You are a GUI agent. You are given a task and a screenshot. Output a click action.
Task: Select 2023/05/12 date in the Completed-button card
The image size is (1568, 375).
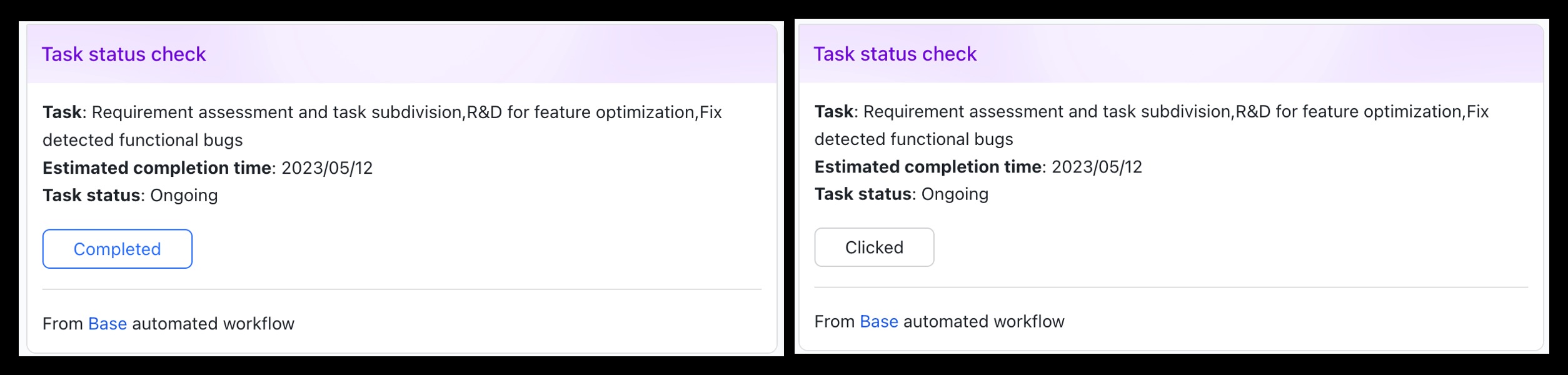[327, 167]
